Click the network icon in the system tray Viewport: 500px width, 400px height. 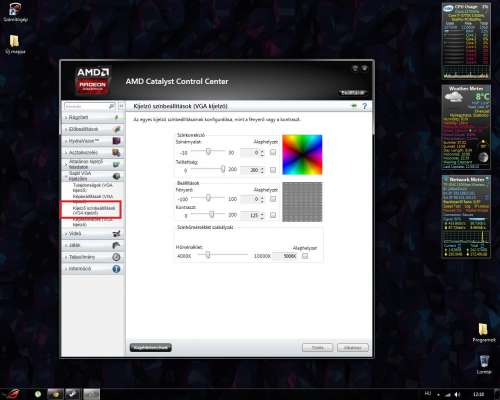point(448,394)
